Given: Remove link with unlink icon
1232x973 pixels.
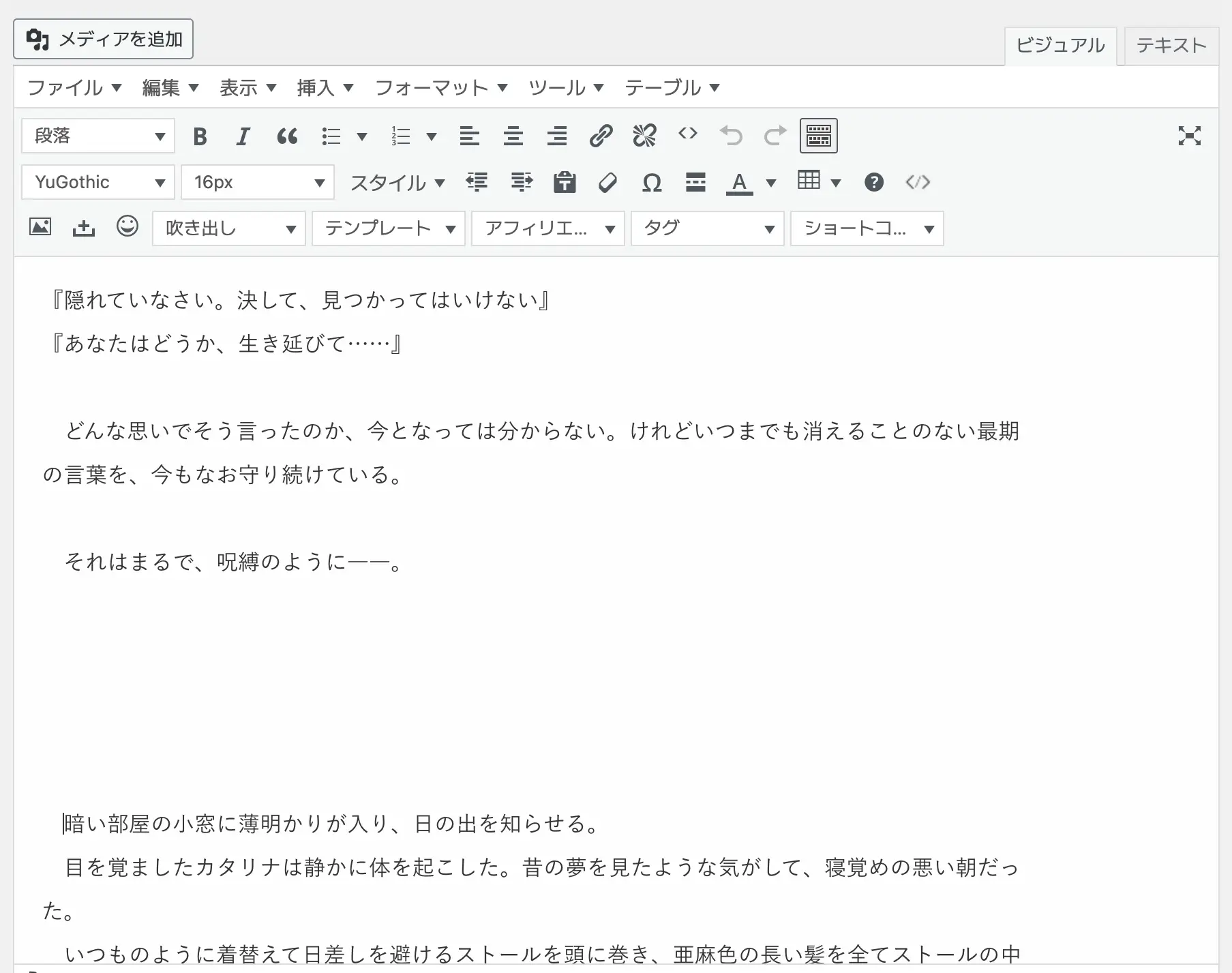Looking at the screenshot, I should [x=644, y=136].
